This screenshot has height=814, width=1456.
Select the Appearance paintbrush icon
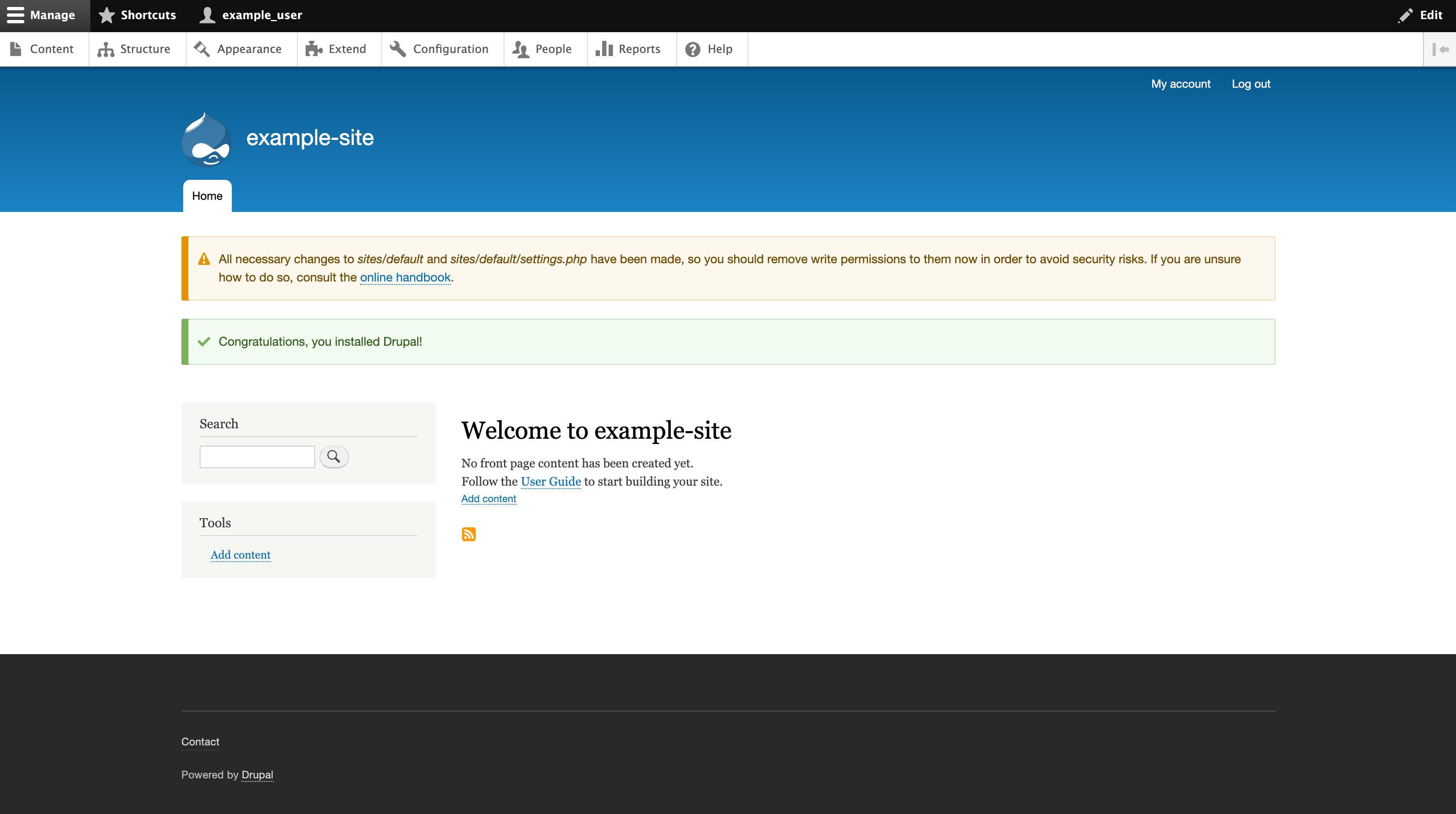click(201, 49)
